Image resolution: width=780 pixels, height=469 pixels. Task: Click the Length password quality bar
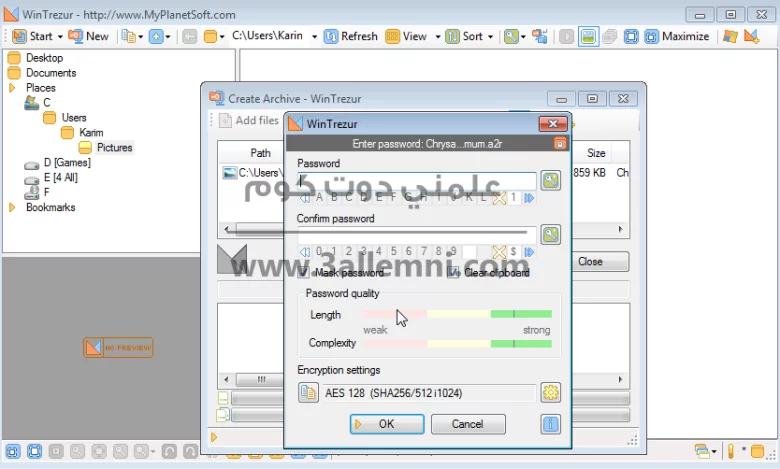(457, 314)
